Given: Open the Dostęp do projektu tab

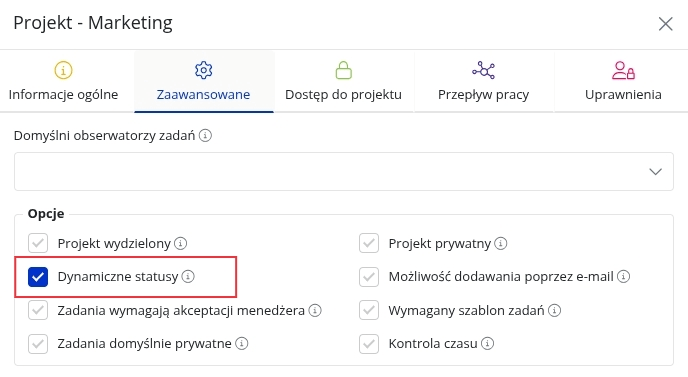Looking at the screenshot, I should (x=344, y=82).
